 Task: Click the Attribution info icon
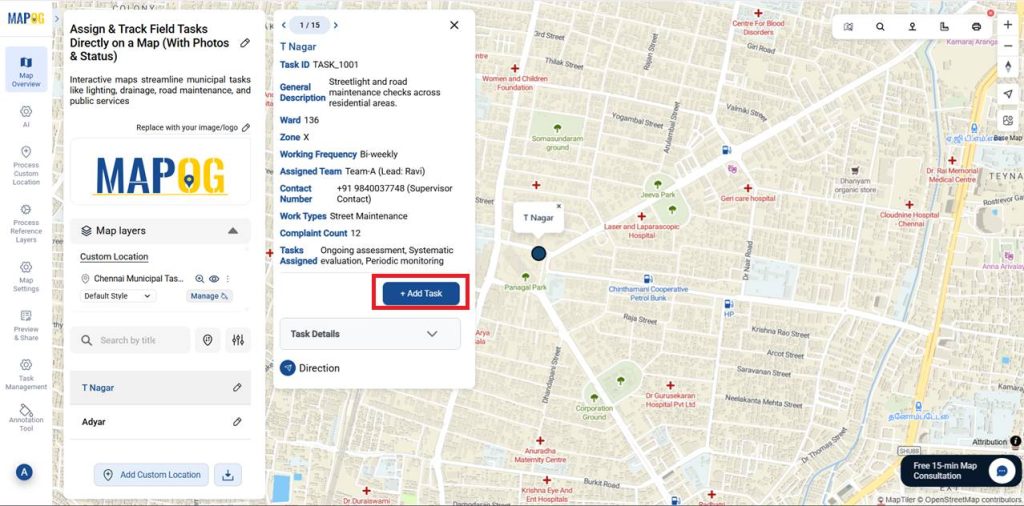coord(1015,442)
